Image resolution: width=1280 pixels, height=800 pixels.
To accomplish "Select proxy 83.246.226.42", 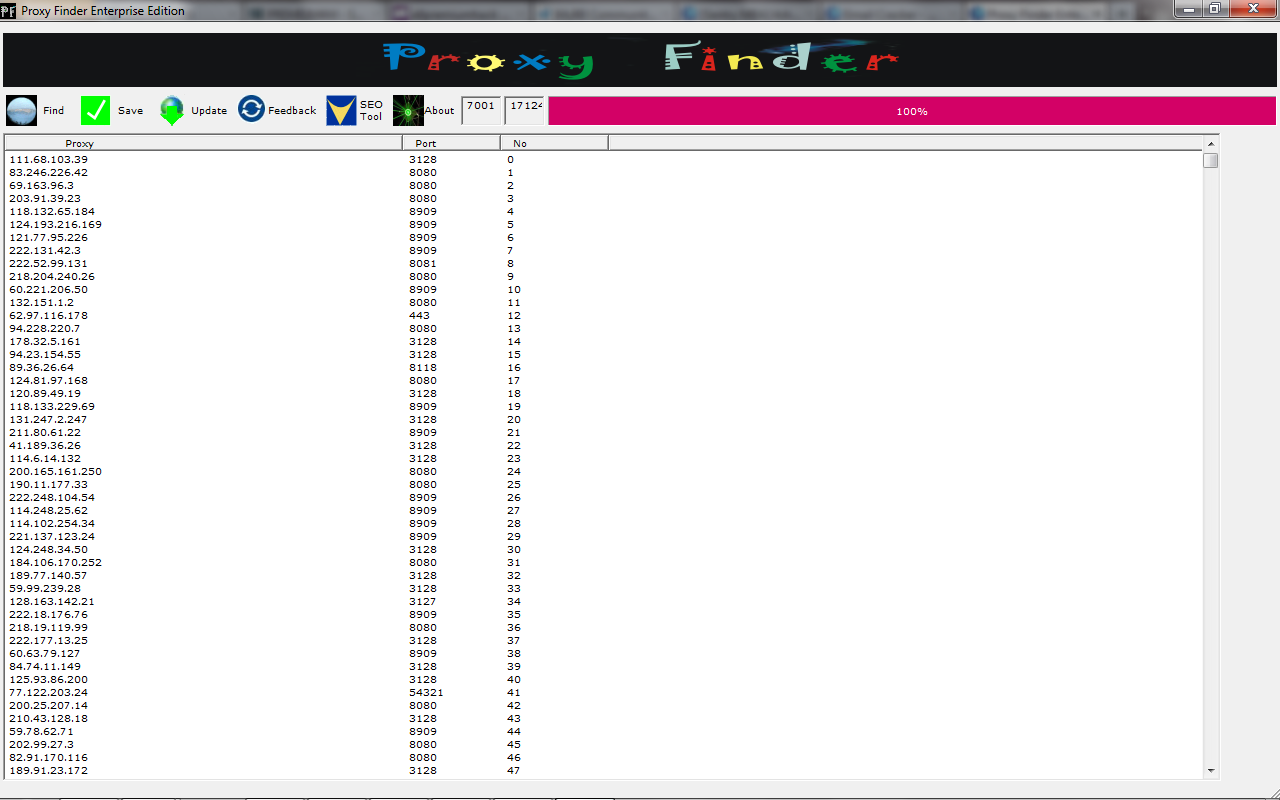I will click(x=49, y=172).
